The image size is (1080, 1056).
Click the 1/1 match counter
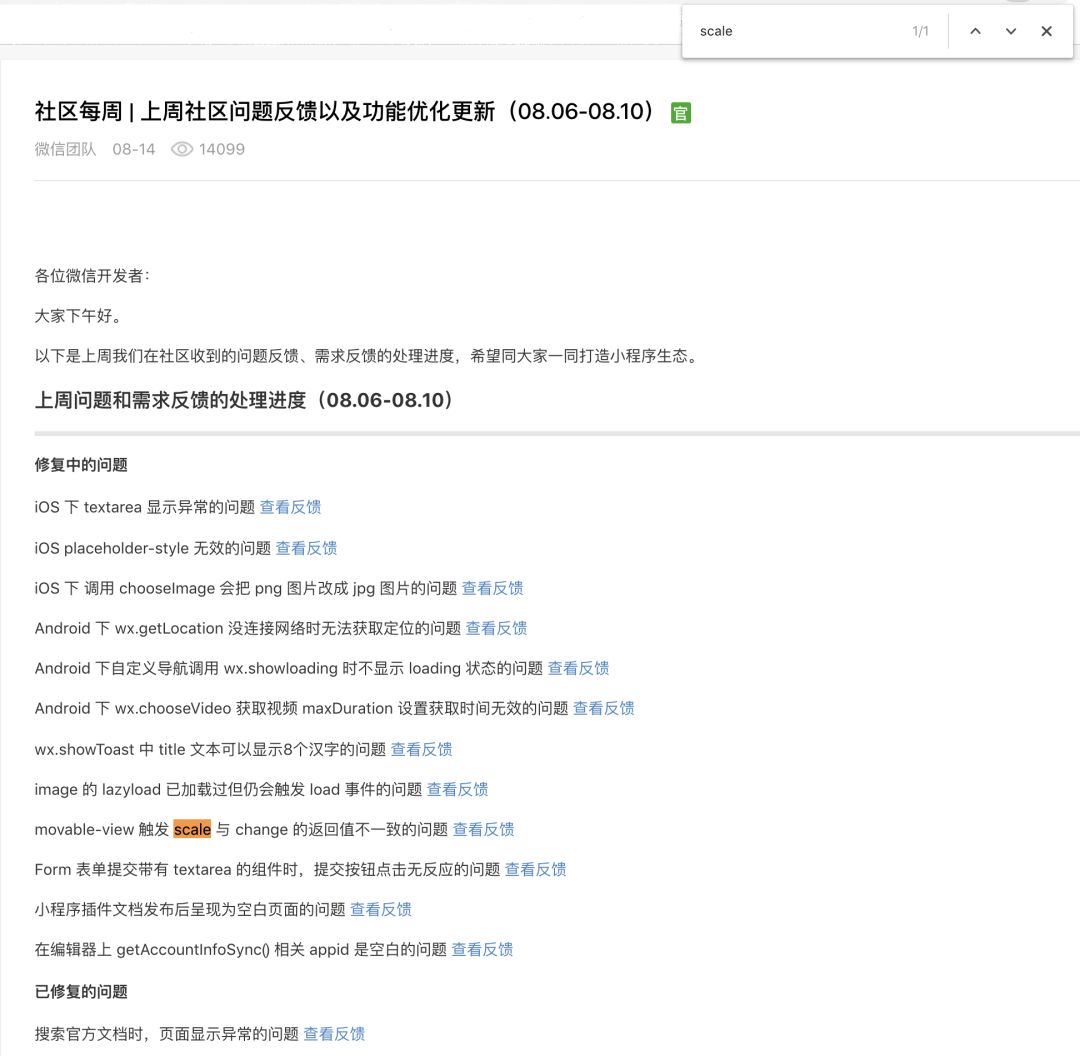pyautogui.click(x=920, y=31)
